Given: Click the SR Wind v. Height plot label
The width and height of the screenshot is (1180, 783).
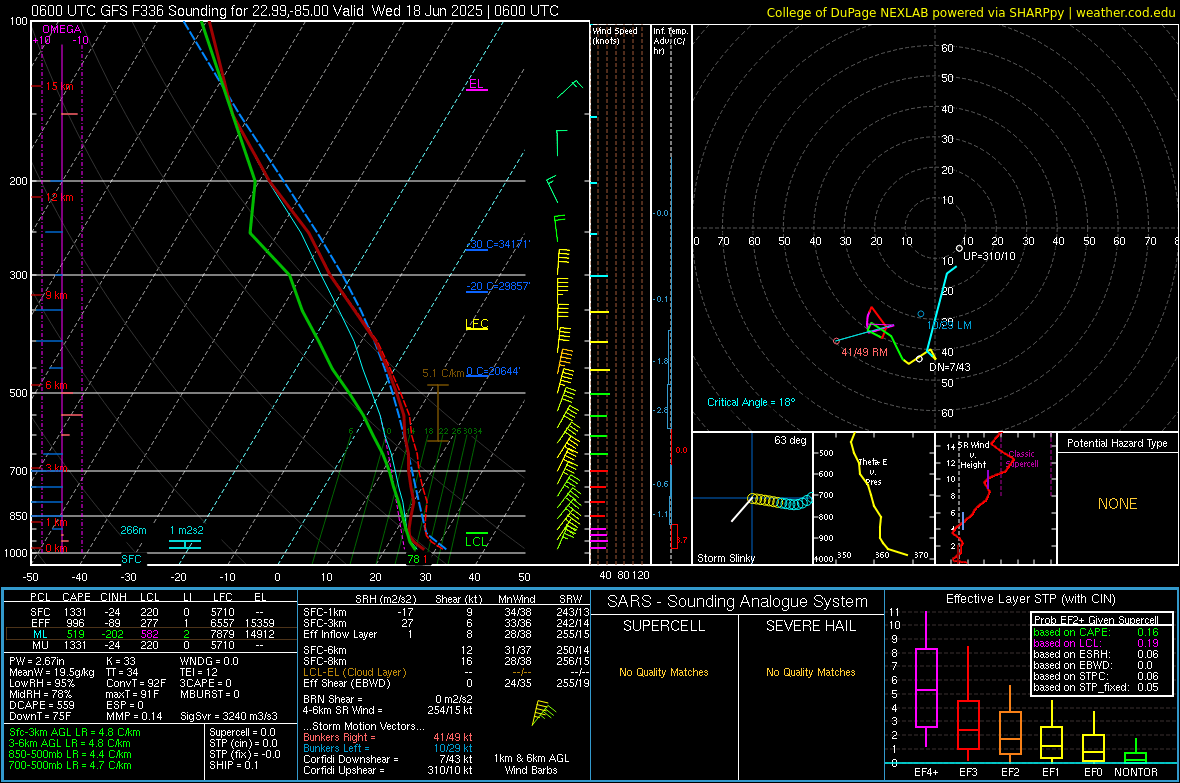Looking at the screenshot, I should pos(973,455).
